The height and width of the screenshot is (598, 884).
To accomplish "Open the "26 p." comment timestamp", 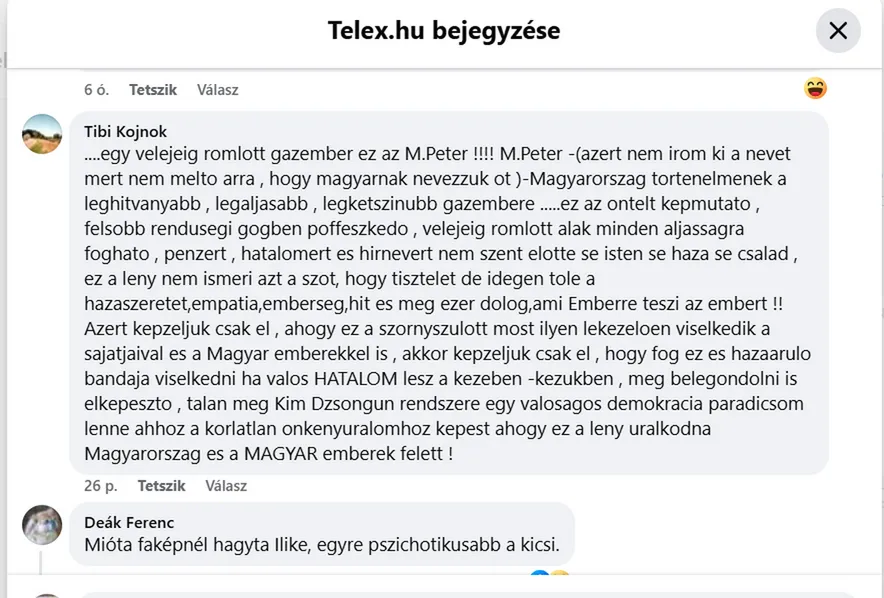I will [x=99, y=486].
